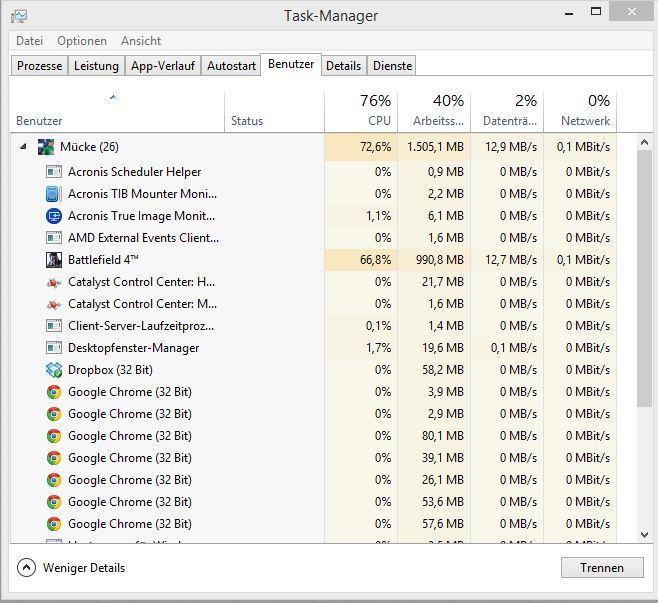Image resolution: width=658 pixels, height=603 pixels.
Task: Select the Benutzer tab
Action: point(291,64)
